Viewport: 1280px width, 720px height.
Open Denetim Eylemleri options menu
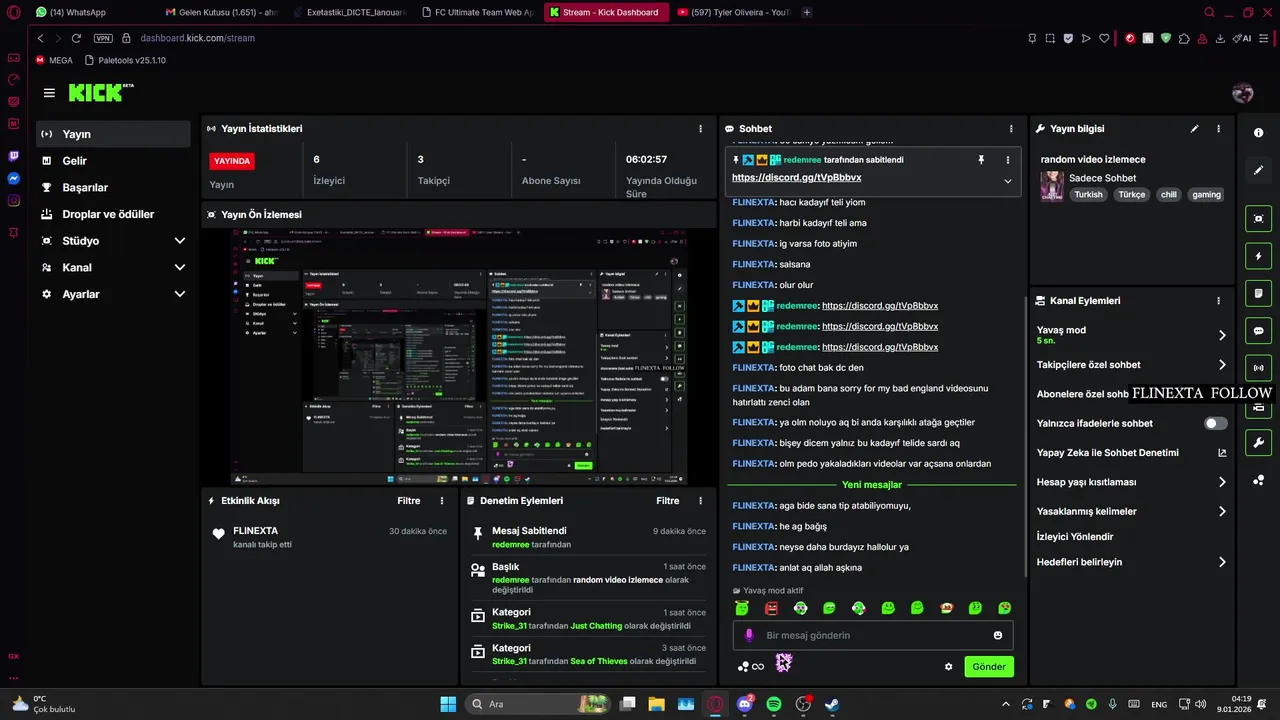[x=700, y=501]
